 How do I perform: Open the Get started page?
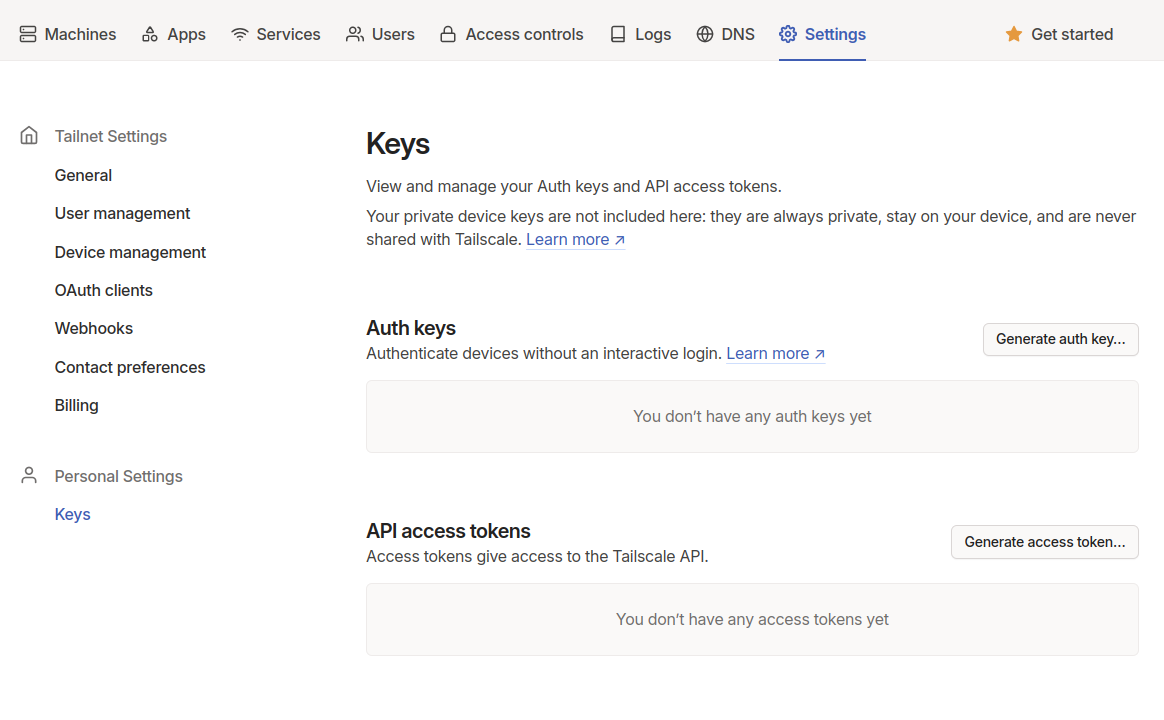[1059, 34]
